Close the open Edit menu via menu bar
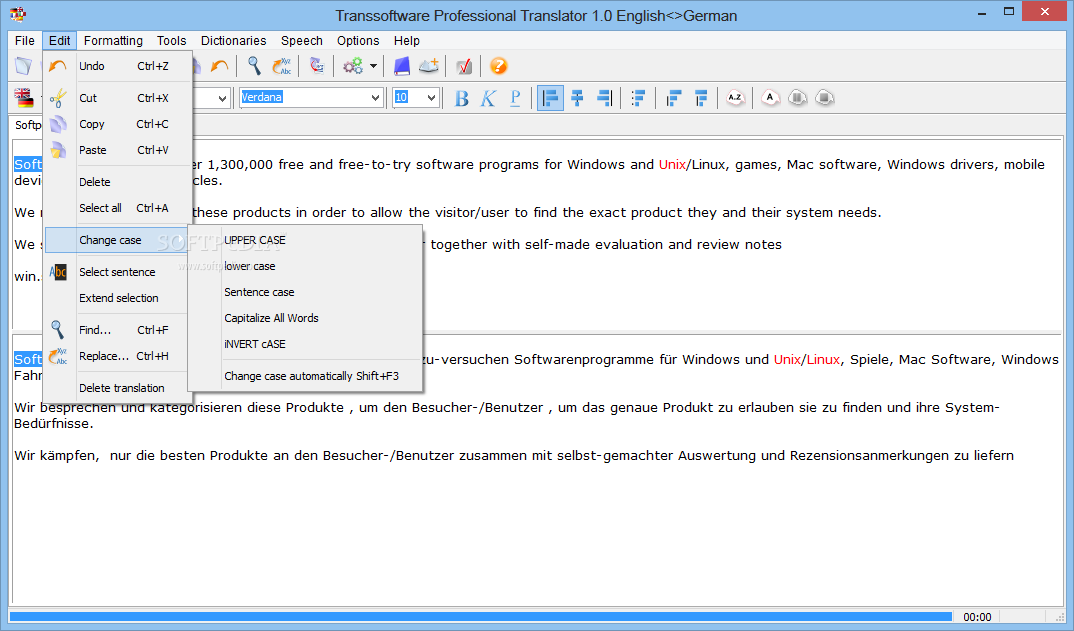 pos(60,40)
